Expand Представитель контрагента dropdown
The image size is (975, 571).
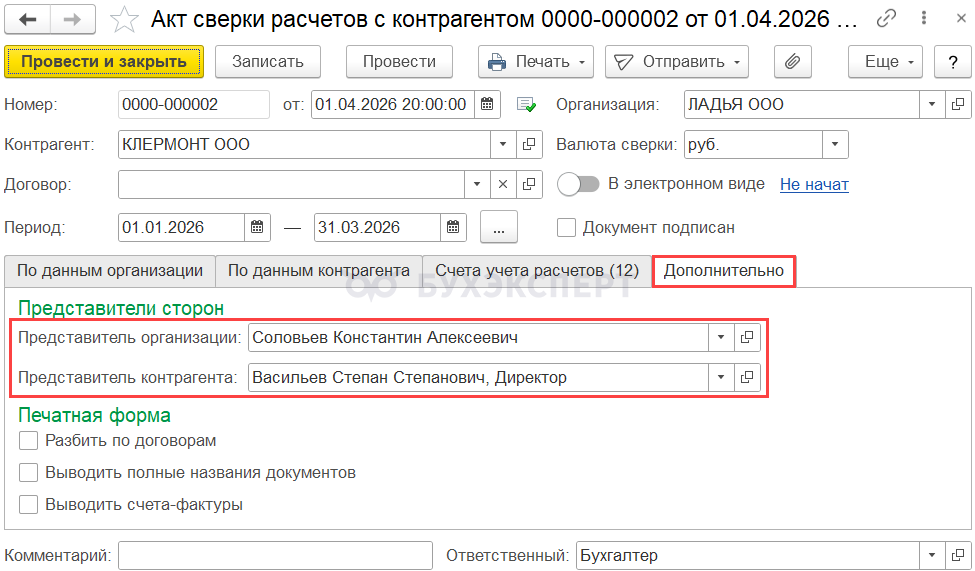(x=721, y=377)
